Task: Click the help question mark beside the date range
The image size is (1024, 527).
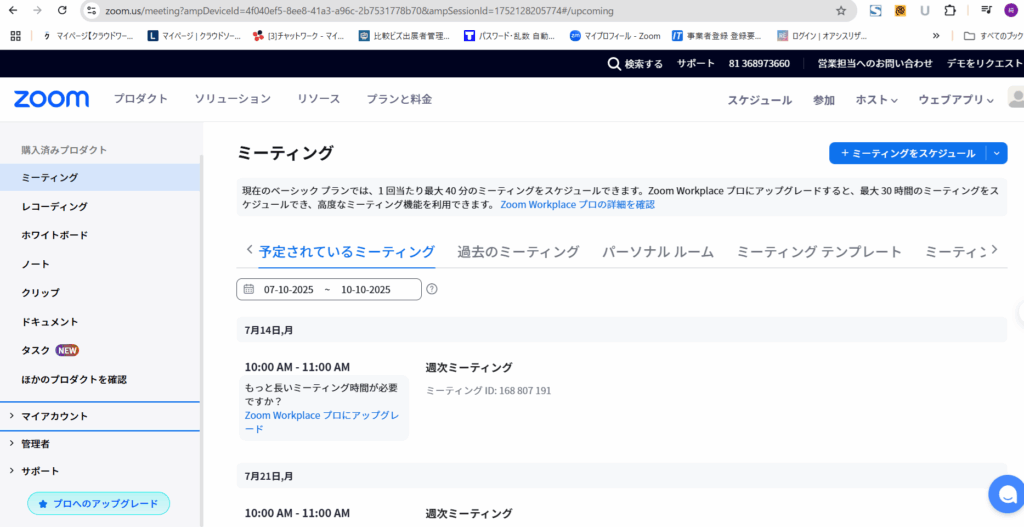Action: coord(432,289)
